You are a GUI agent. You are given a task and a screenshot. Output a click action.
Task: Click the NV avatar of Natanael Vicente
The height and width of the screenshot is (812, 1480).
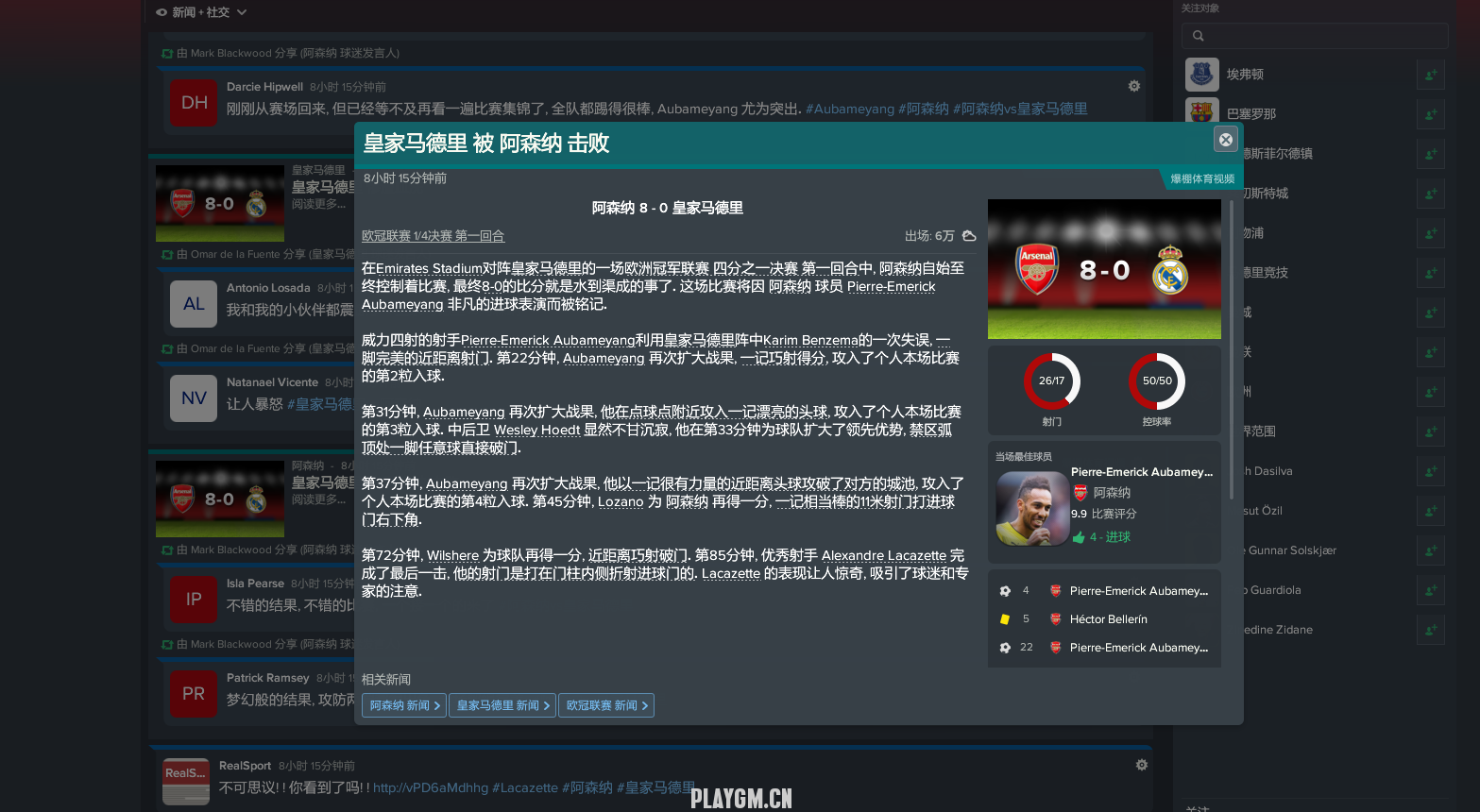pyautogui.click(x=194, y=398)
